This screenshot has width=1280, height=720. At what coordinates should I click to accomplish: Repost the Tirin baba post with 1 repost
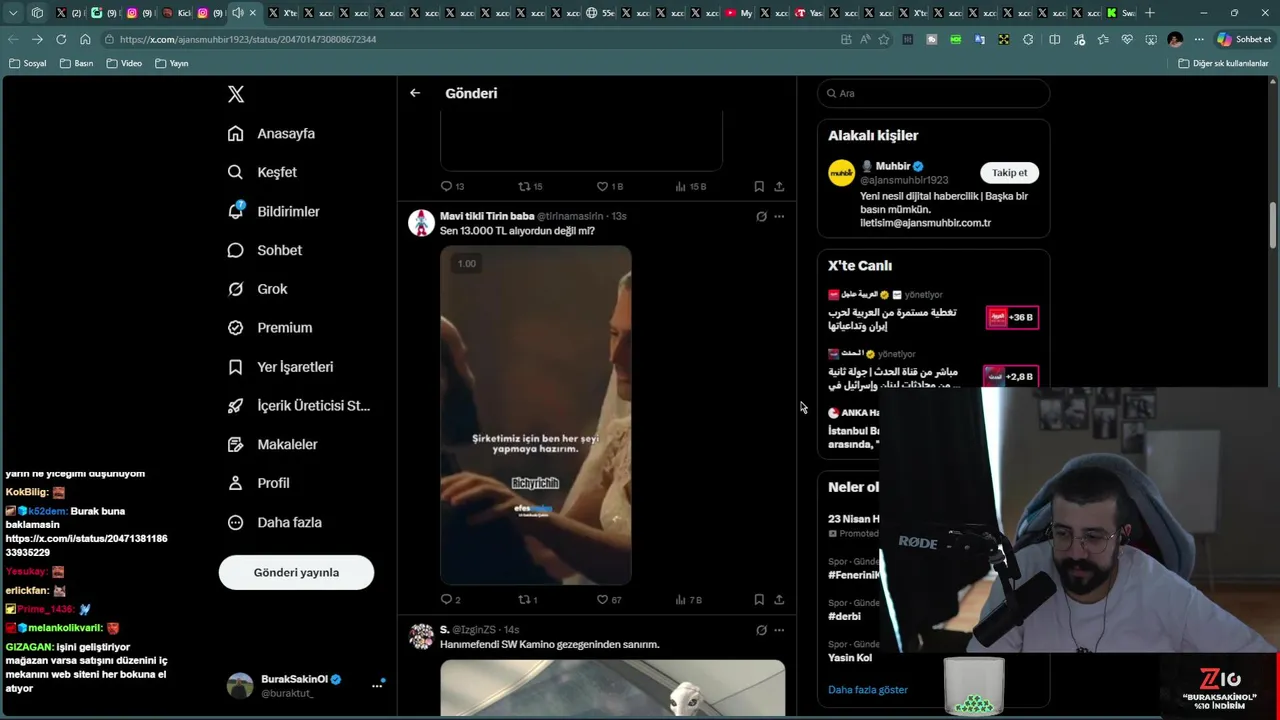(528, 600)
